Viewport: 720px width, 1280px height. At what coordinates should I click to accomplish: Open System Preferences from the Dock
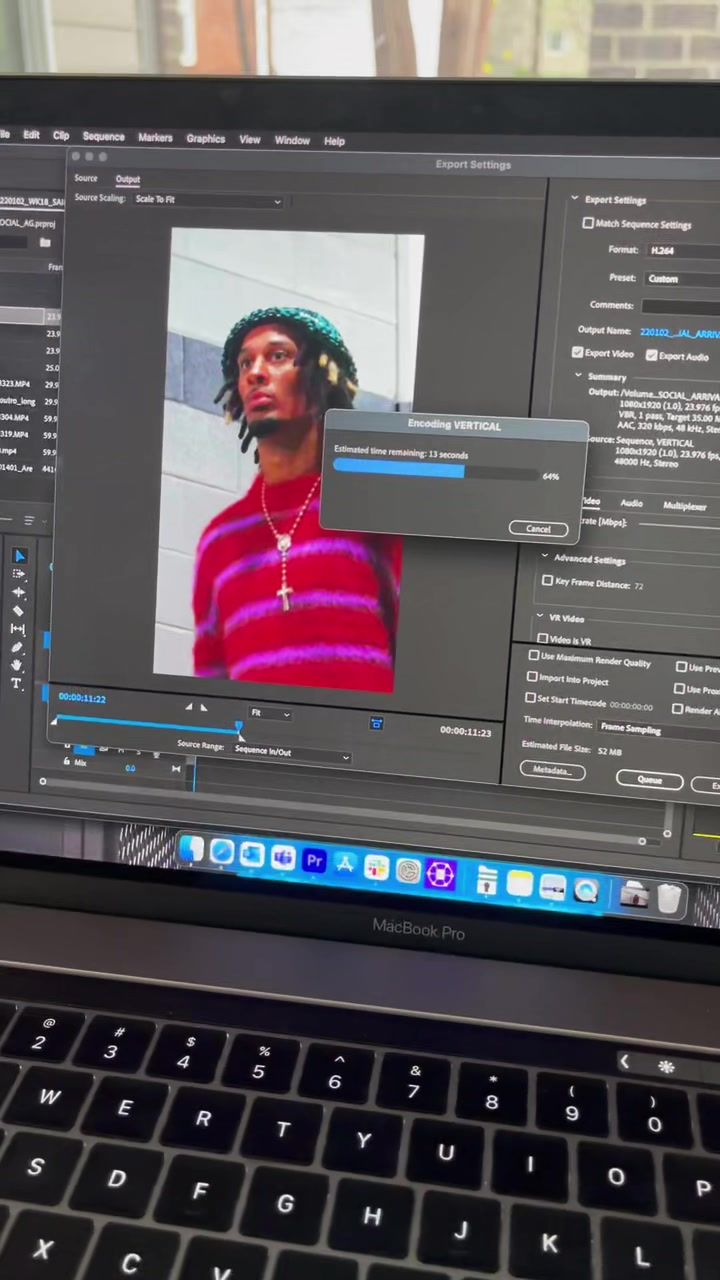pos(408,872)
